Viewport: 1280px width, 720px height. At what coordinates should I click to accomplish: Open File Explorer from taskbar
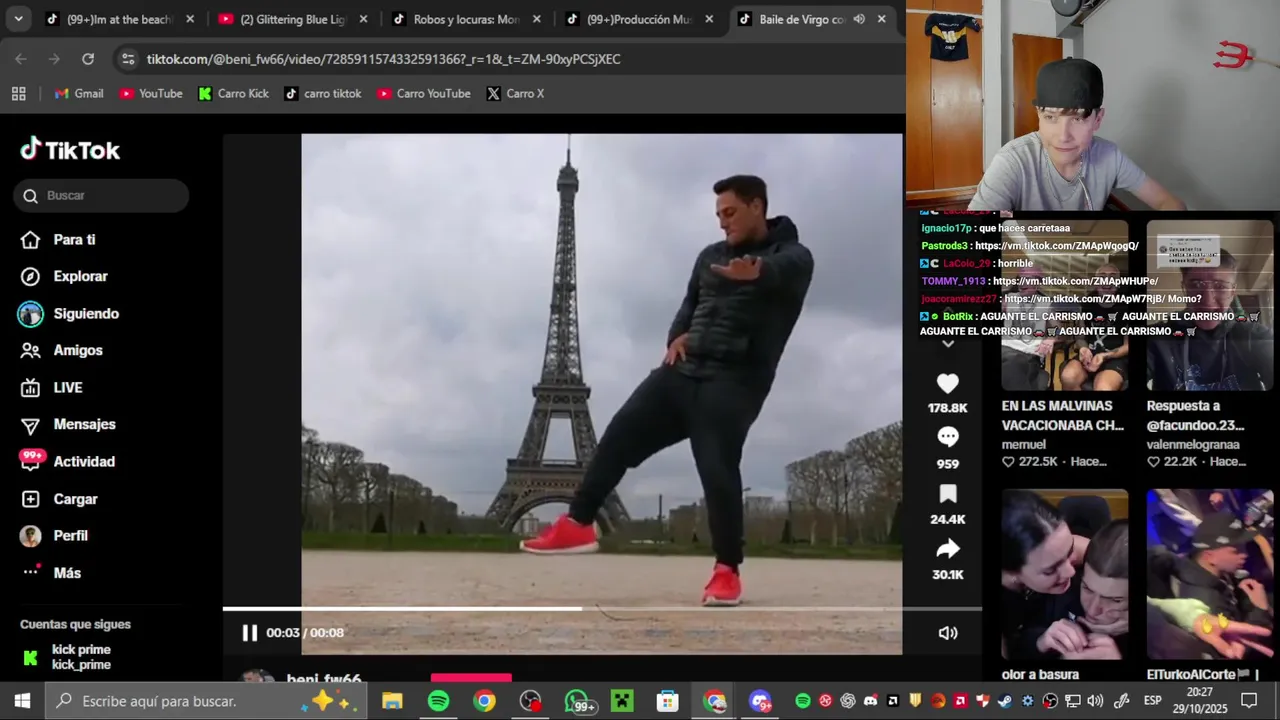(392, 701)
